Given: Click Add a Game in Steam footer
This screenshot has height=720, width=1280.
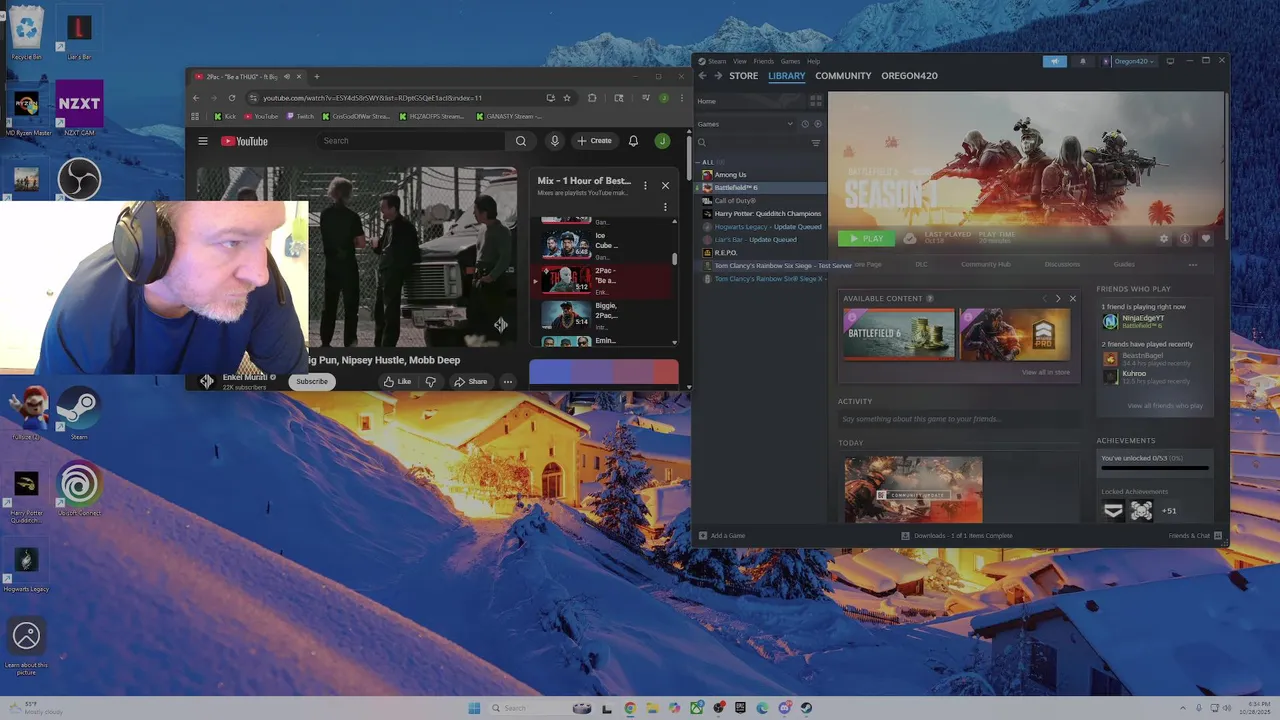Looking at the screenshot, I should (721, 535).
